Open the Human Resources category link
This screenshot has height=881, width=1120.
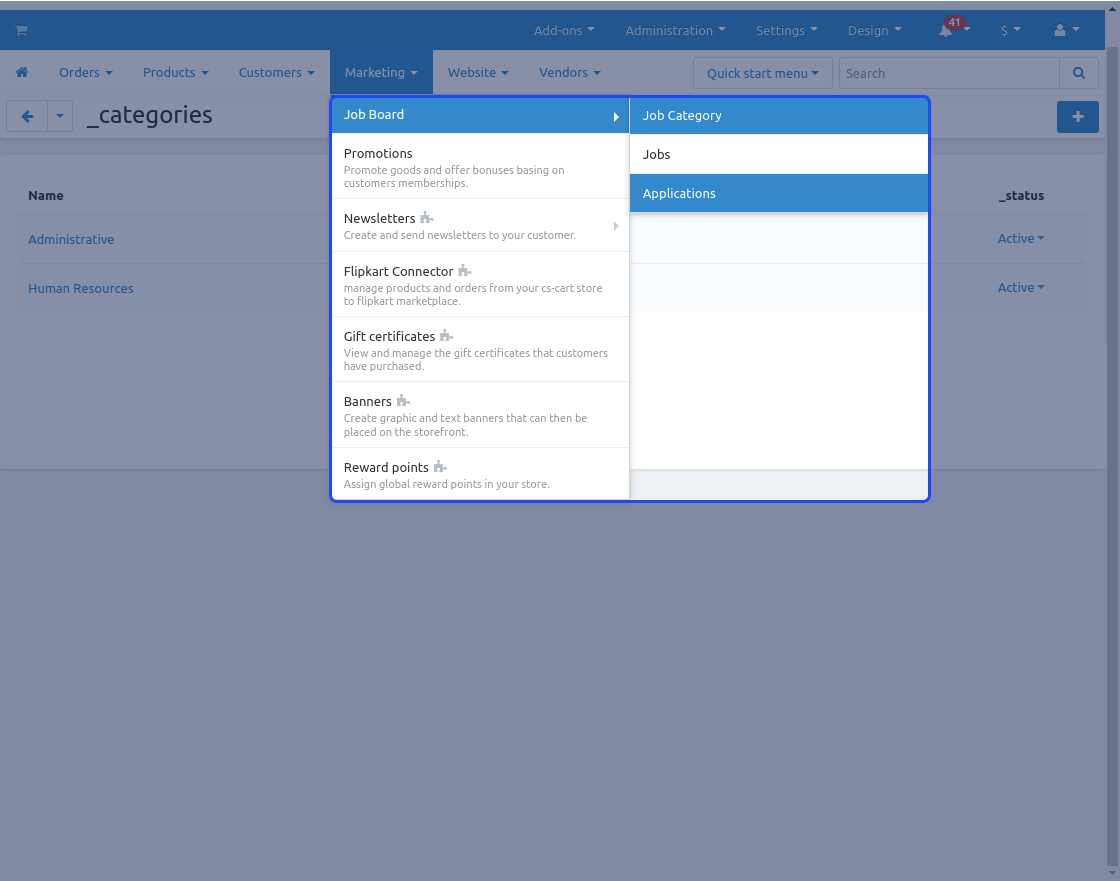81,289
